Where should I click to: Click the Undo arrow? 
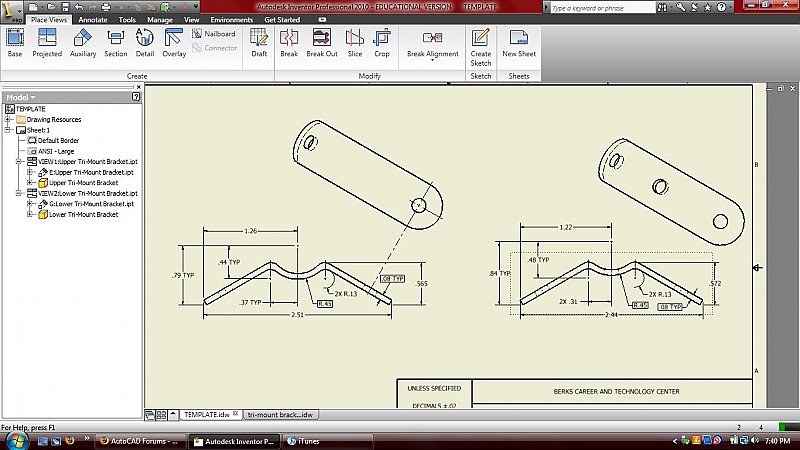(79, 7)
